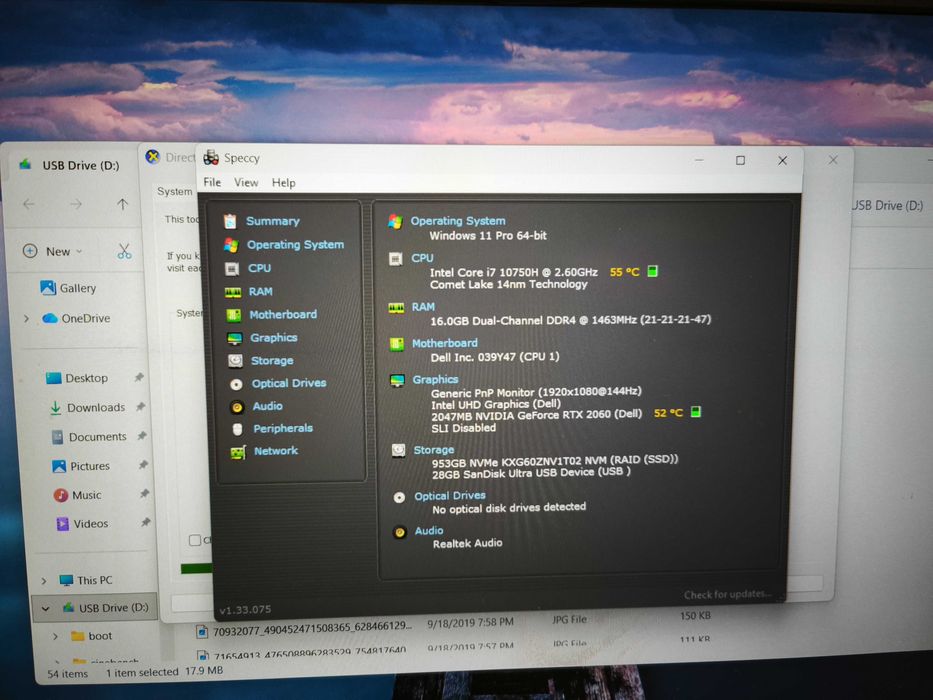This screenshot has height=700, width=933.
Task: Expand OneDrive in File Explorer sidebar
Action: [26, 318]
